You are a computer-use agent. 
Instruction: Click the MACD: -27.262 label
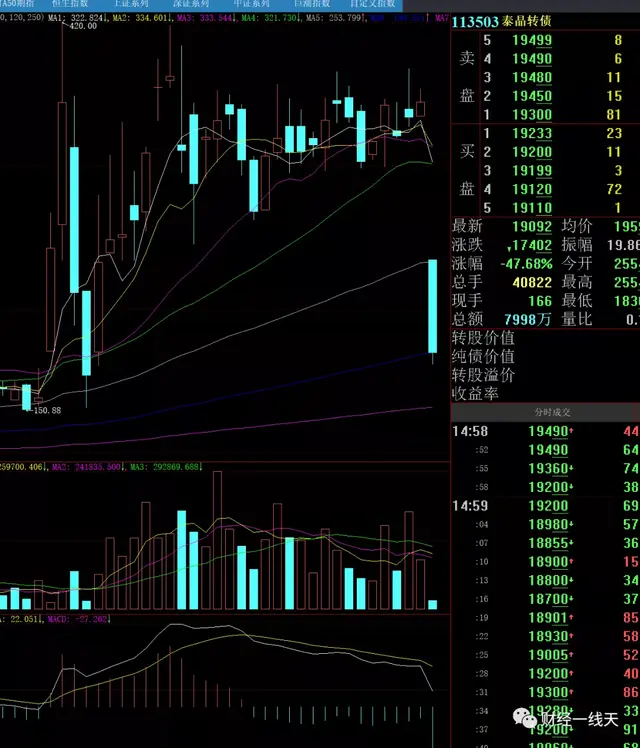coord(79,619)
